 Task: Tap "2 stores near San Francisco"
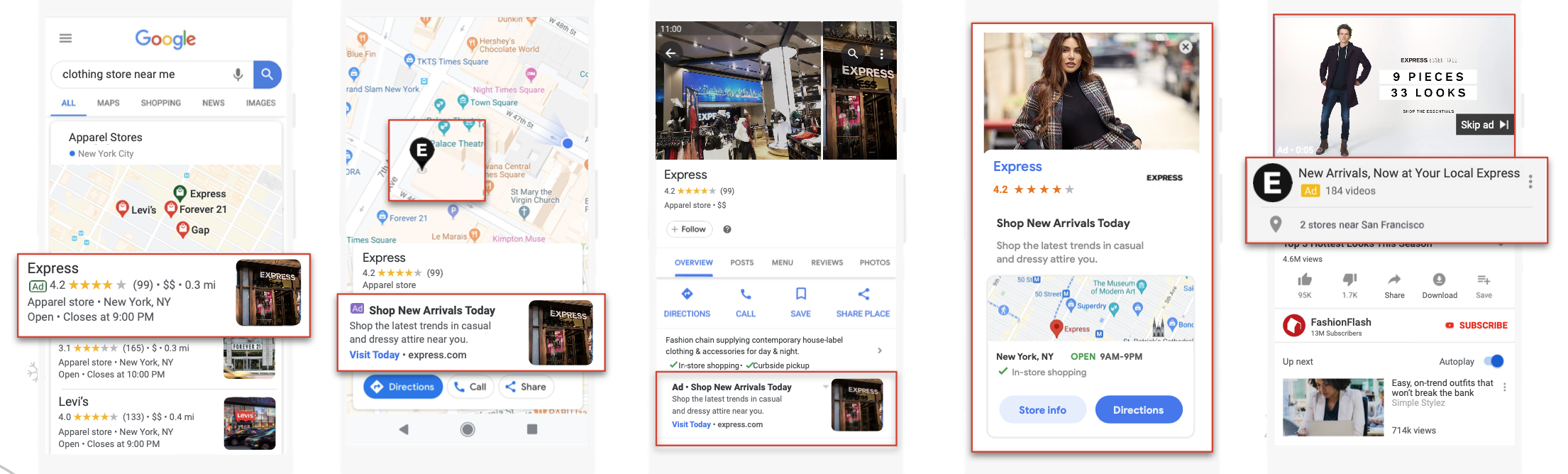1362,225
